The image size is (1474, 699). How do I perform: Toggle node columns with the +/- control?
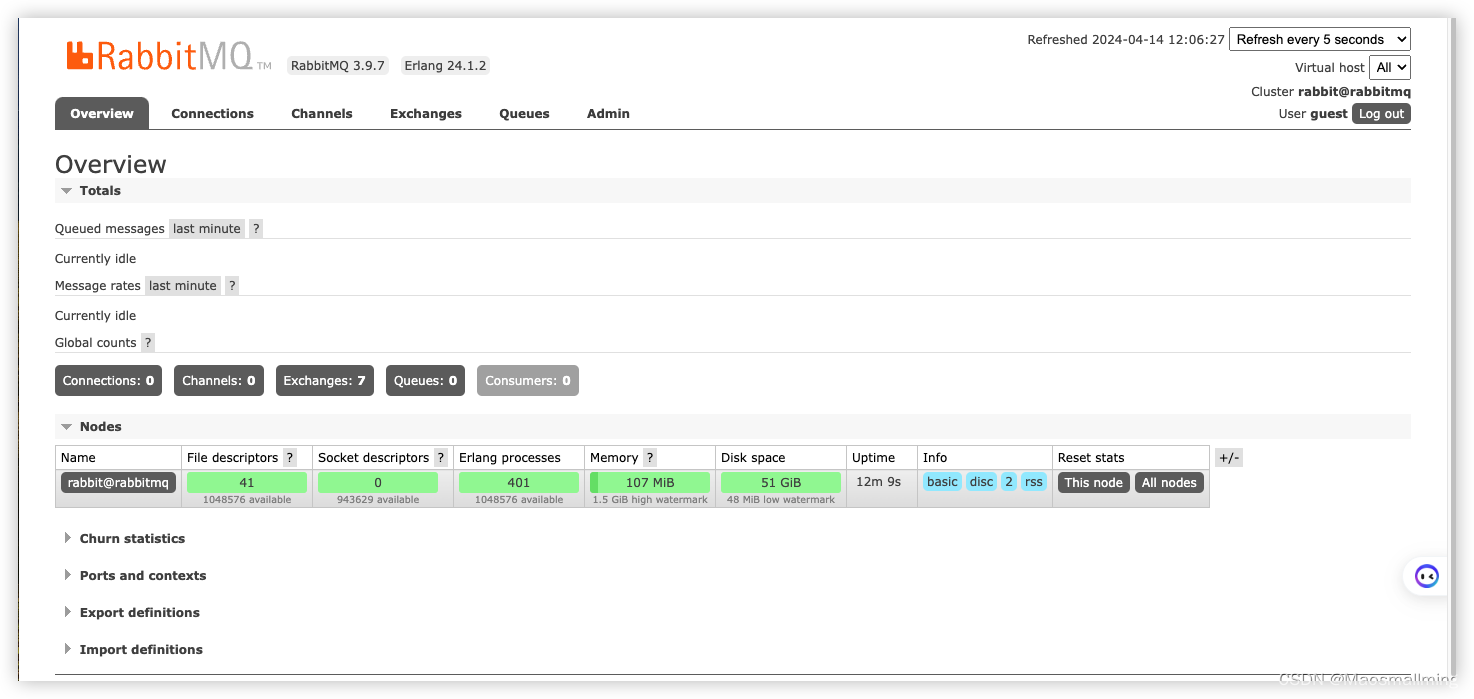(x=1228, y=457)
